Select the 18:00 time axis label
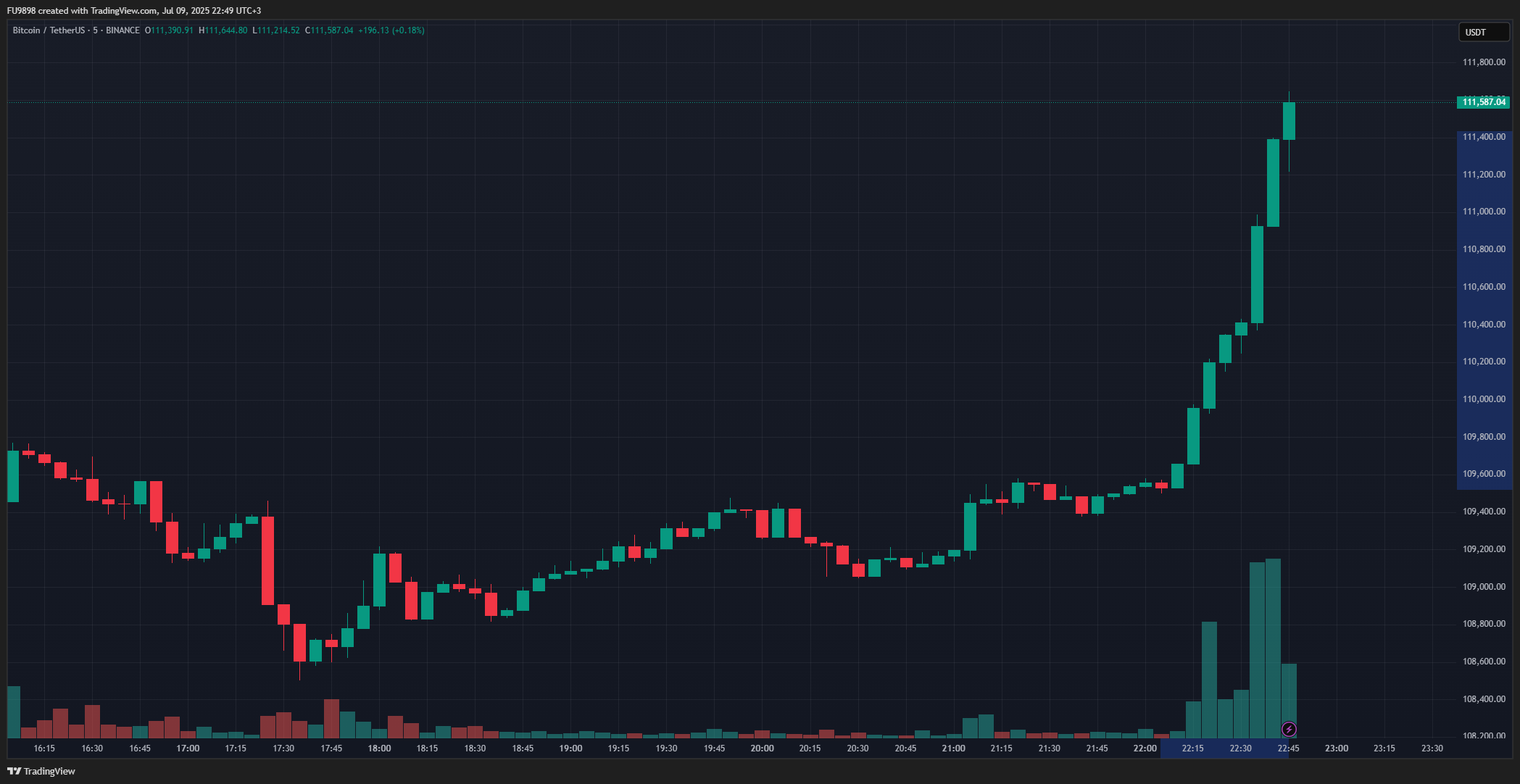The image size is (1520, 784). tap(379, 748)
